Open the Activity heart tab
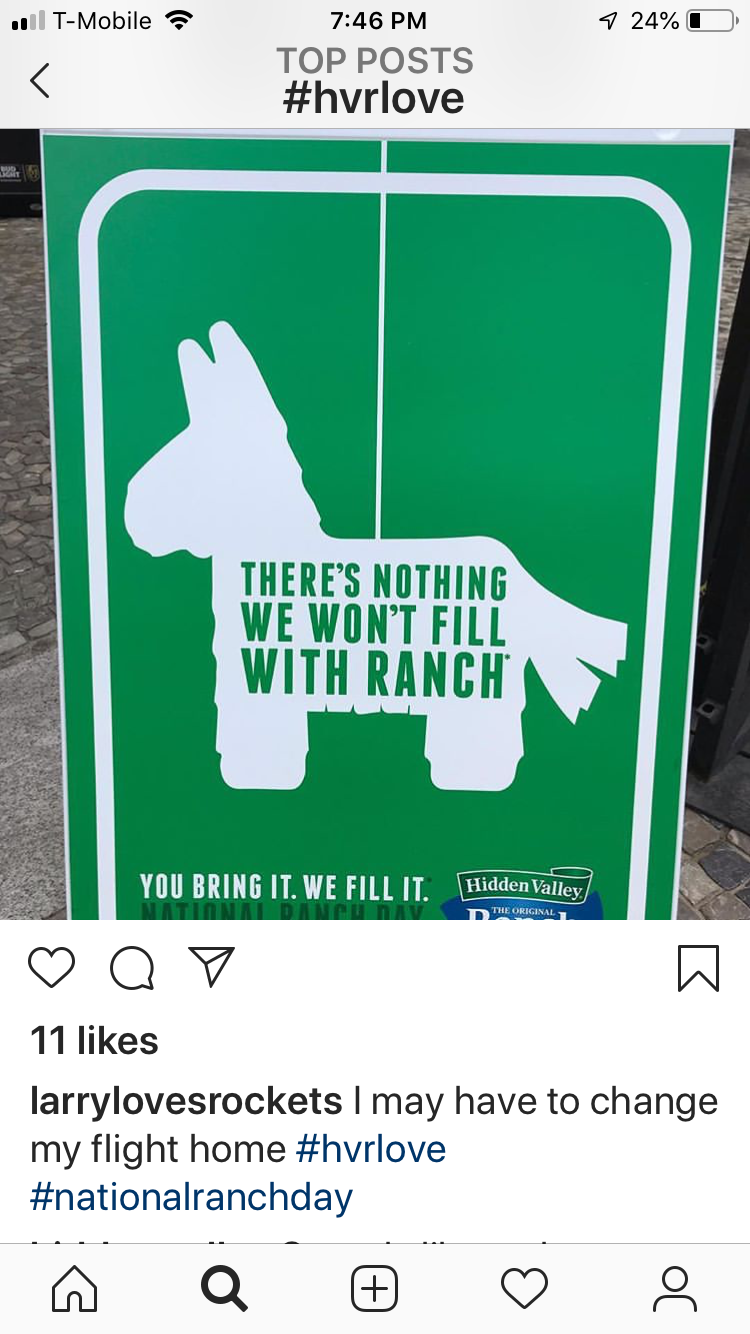Image resolution: width=750 pixels, height=1334 pixels. pos(525,1289)
